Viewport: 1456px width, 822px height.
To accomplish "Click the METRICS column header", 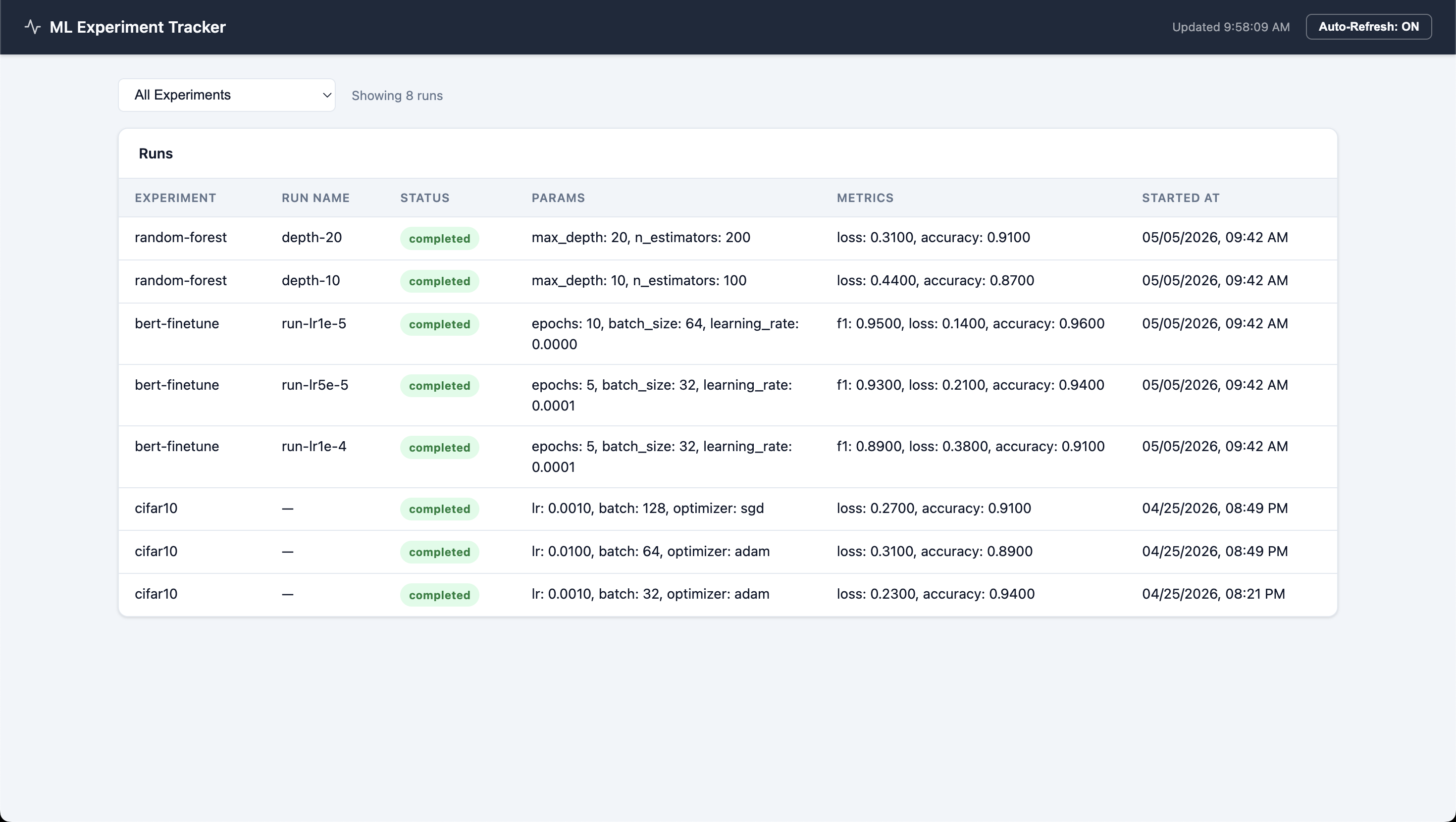I will (x=865, y=198).
